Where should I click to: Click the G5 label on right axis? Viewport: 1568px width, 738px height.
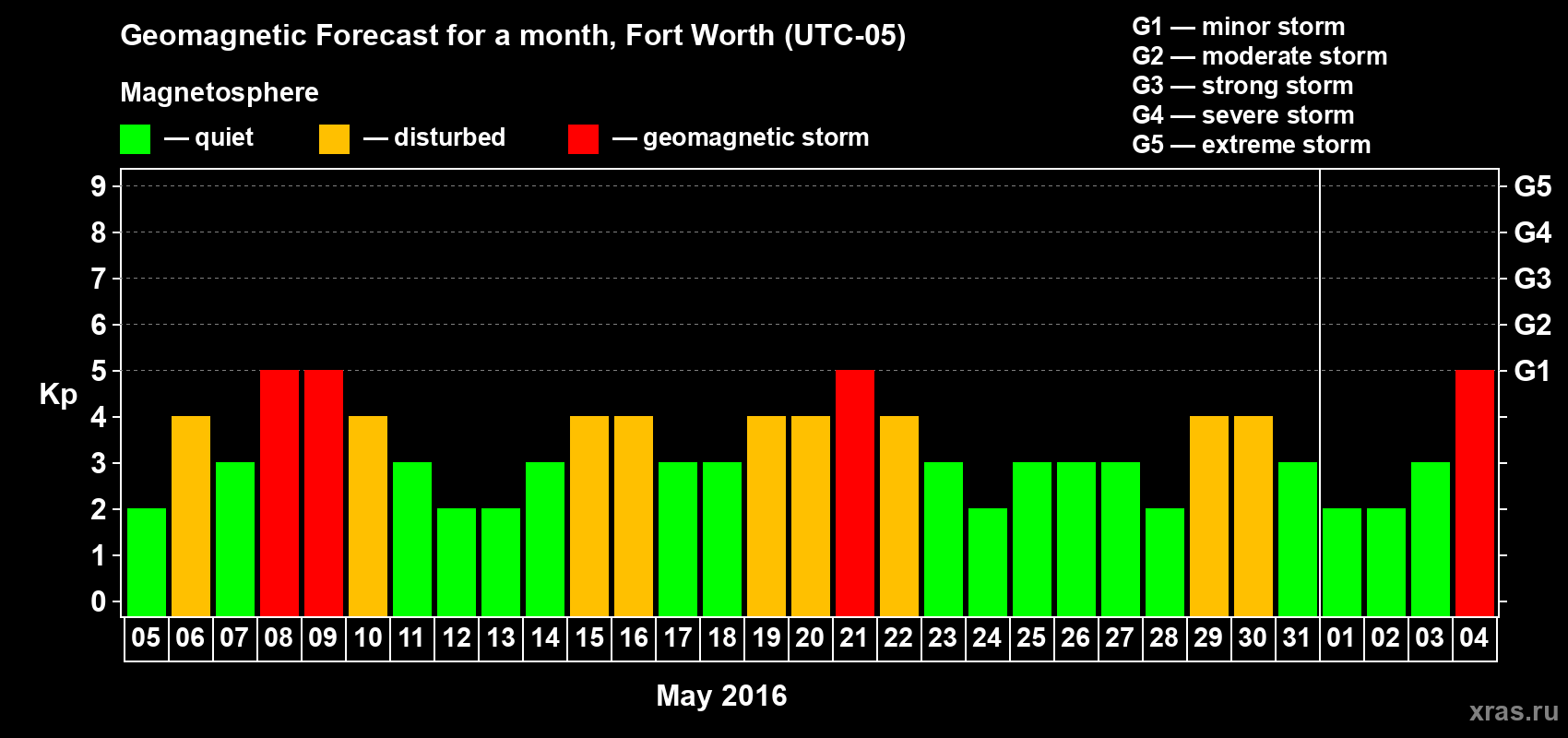1533,186
